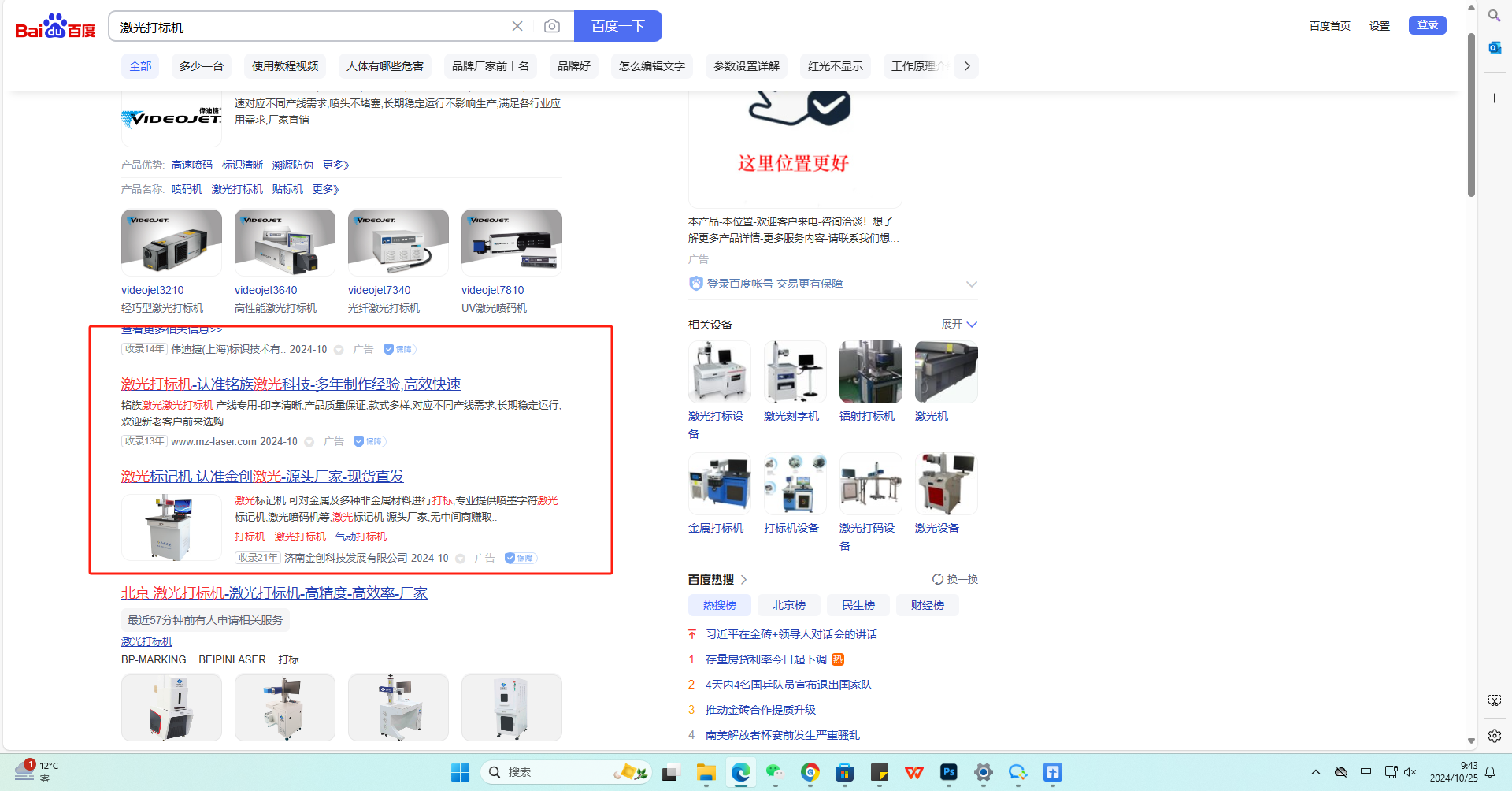Click the sidebar screenshot tool icon
Viewport: 1512px width, 791px height.
tap(1494, 700)
